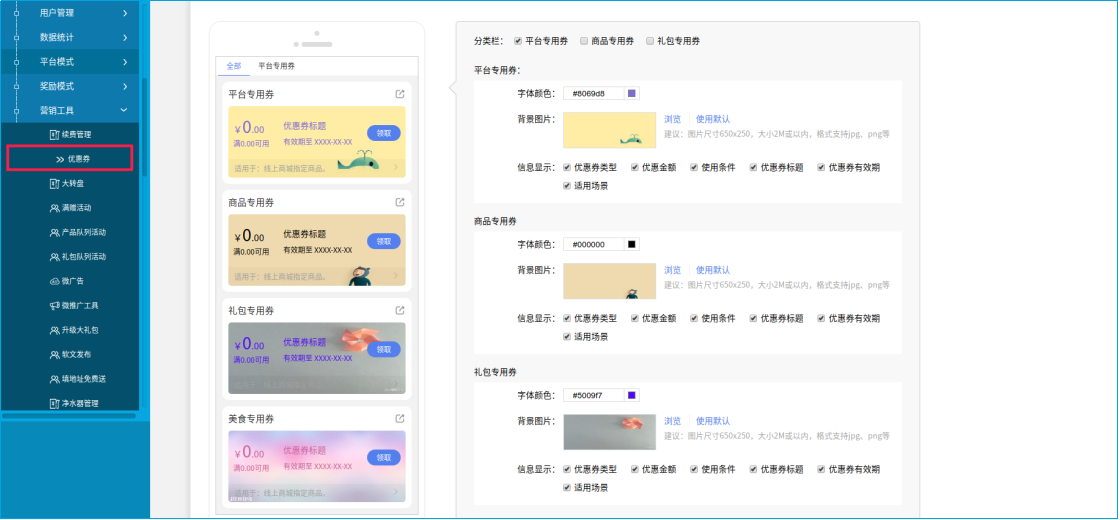Open the purple #8069d8 color swatch
Image resolution: width=1120 pixels, height=520 pixels.
[x=631, y=93]
